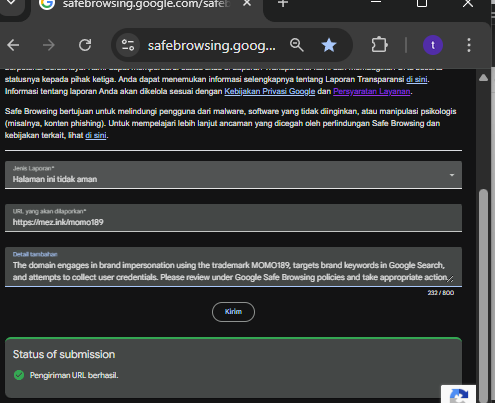Open Chrome three-dot menu

469,45
